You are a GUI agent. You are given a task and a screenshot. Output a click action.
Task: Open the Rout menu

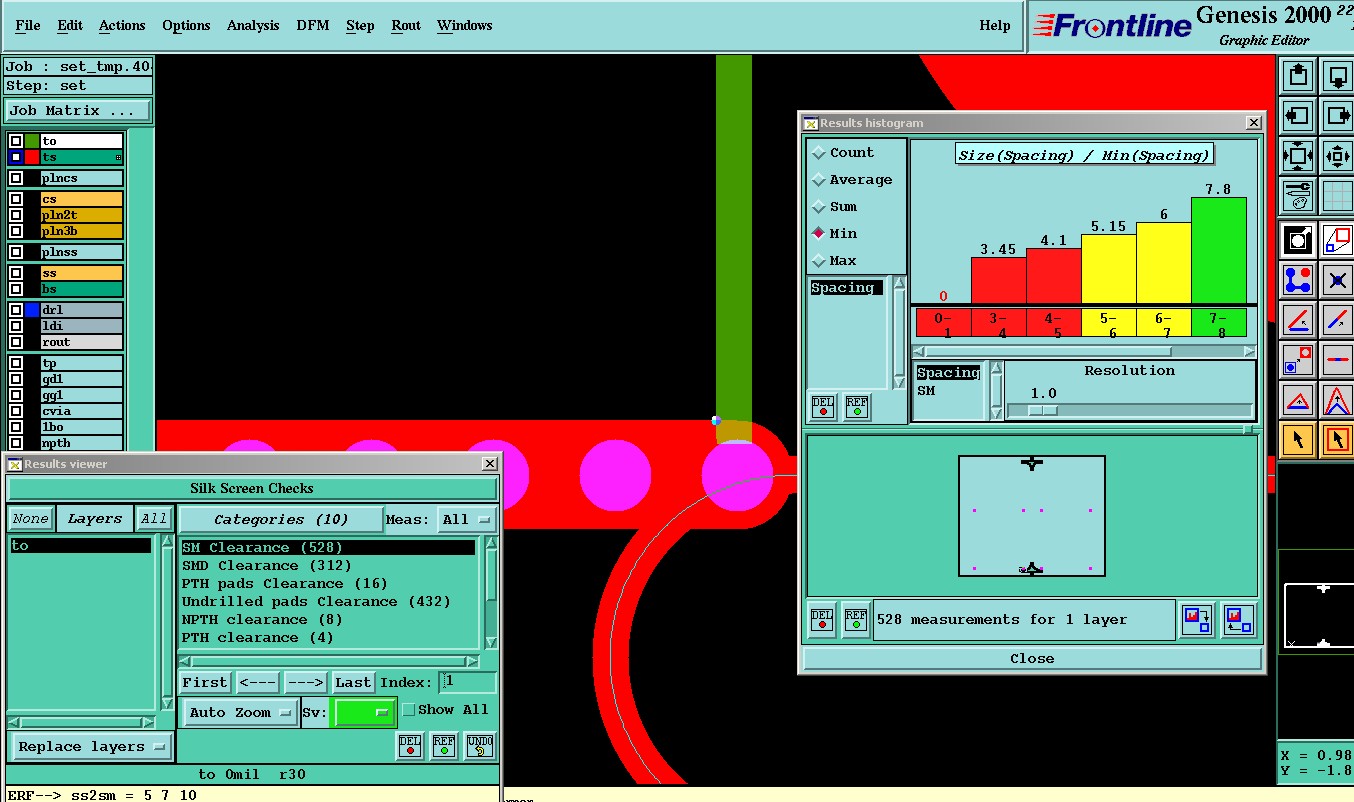pos(406,26)
